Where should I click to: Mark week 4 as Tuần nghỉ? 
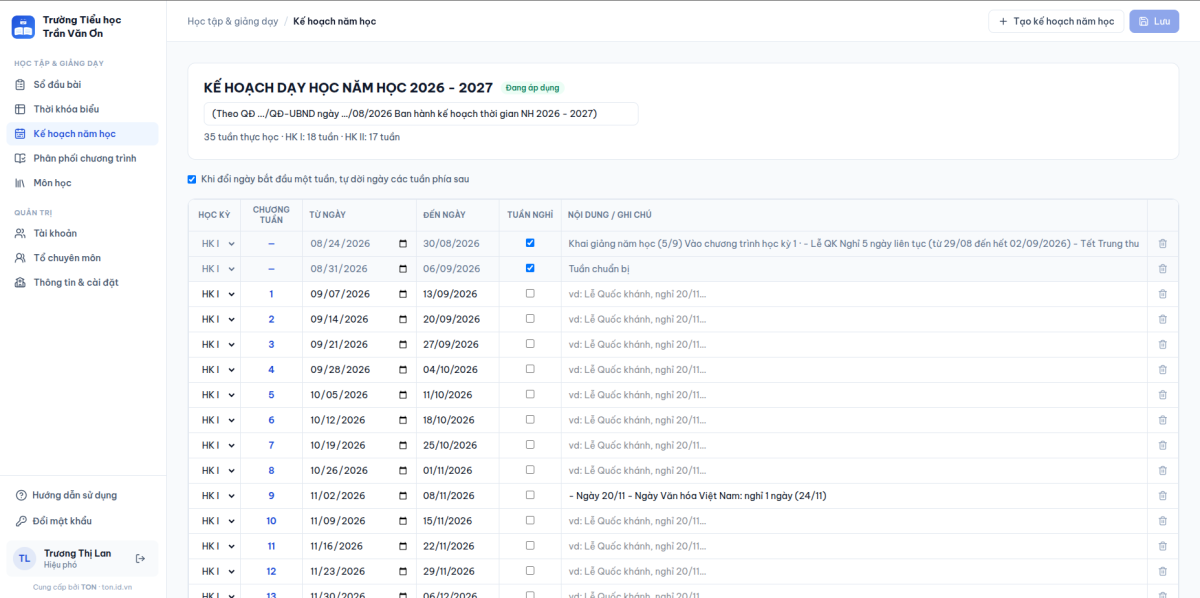coord(530,369)
